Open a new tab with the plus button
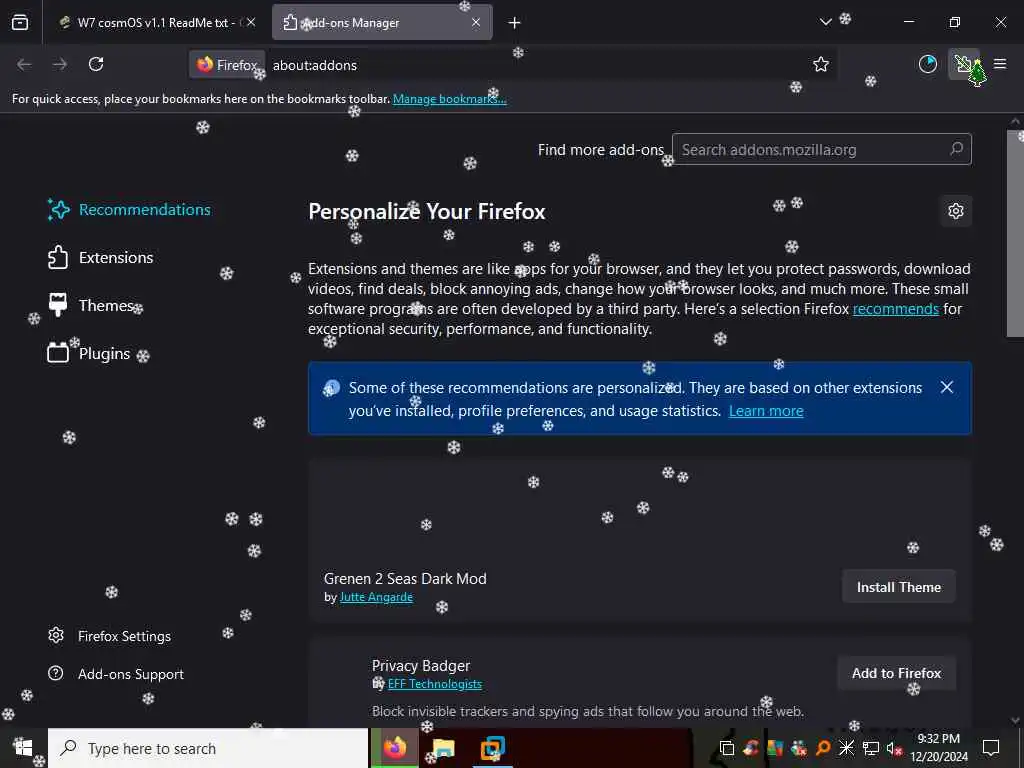 click(515, 23)
